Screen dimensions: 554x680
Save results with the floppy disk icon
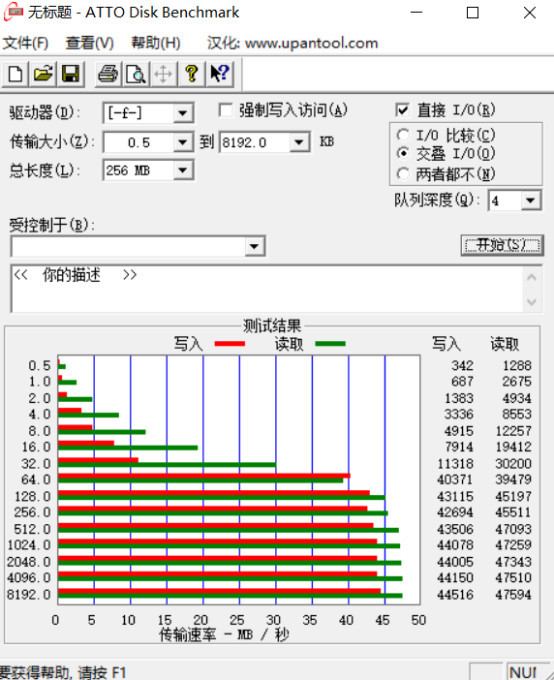click(71, 74)
